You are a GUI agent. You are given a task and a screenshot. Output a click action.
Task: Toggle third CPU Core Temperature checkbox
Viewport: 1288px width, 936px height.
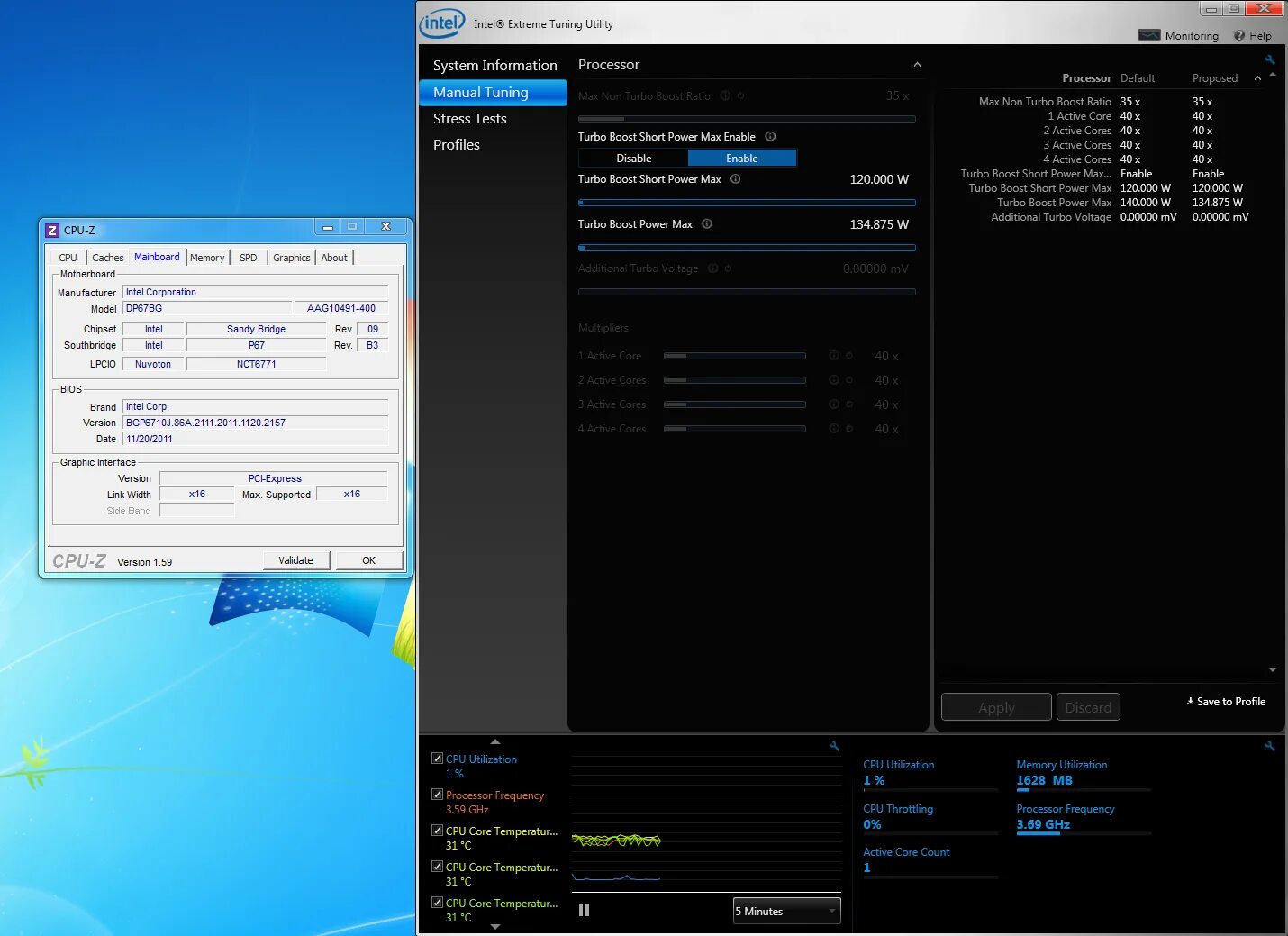click(x=437, y=903)
